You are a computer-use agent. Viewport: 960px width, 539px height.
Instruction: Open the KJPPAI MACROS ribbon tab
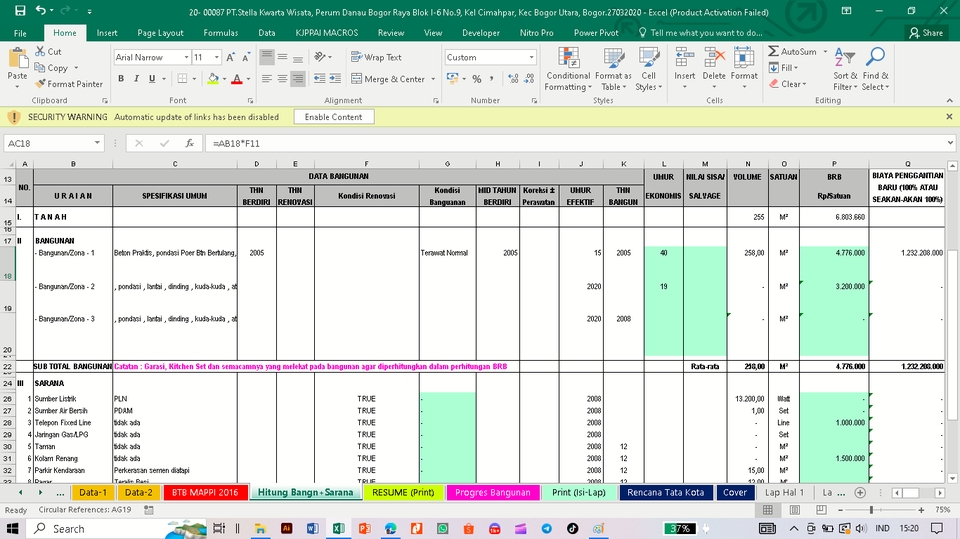326,33
